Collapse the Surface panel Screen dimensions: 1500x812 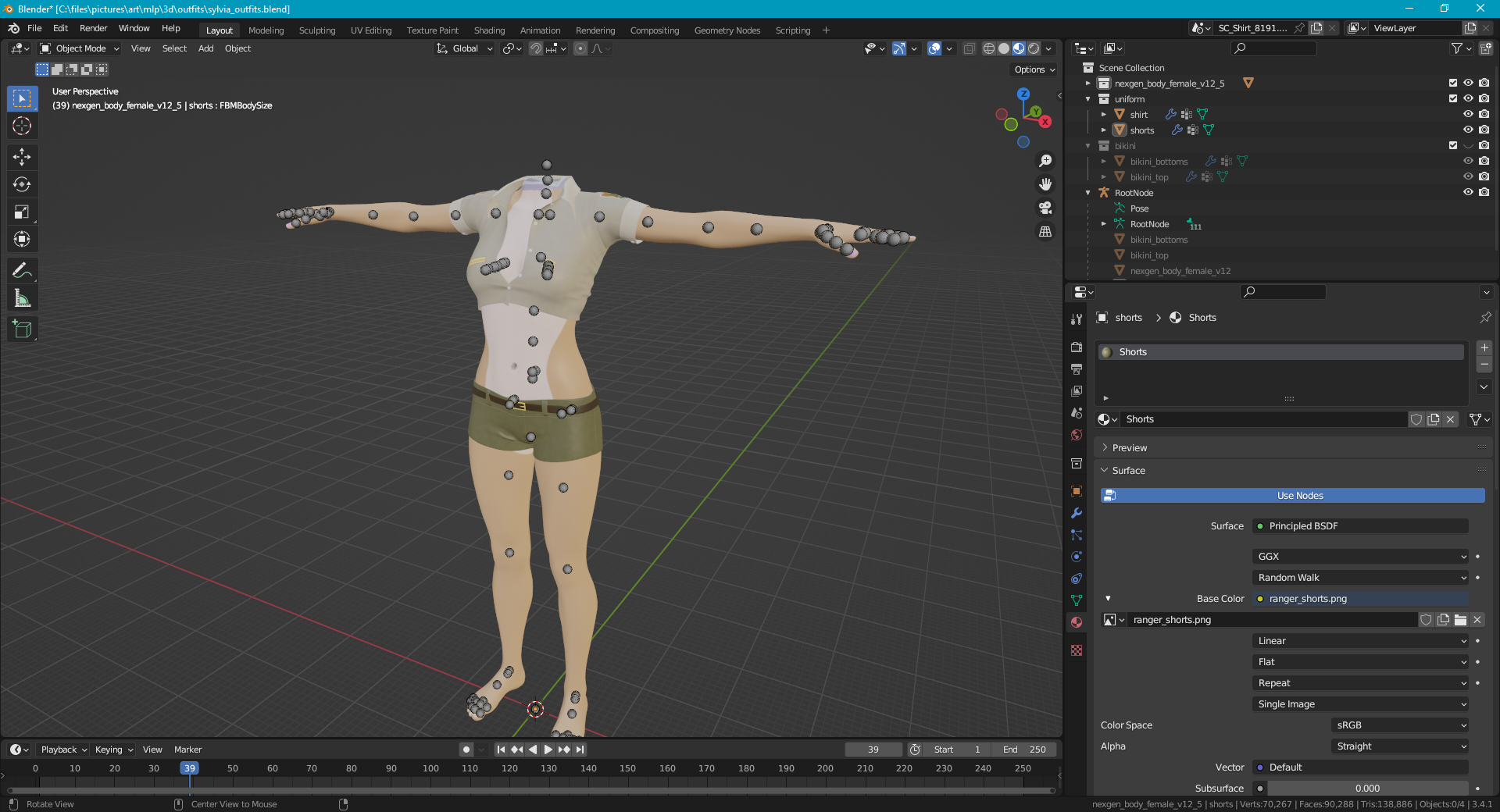click(x=1128, y=471)
